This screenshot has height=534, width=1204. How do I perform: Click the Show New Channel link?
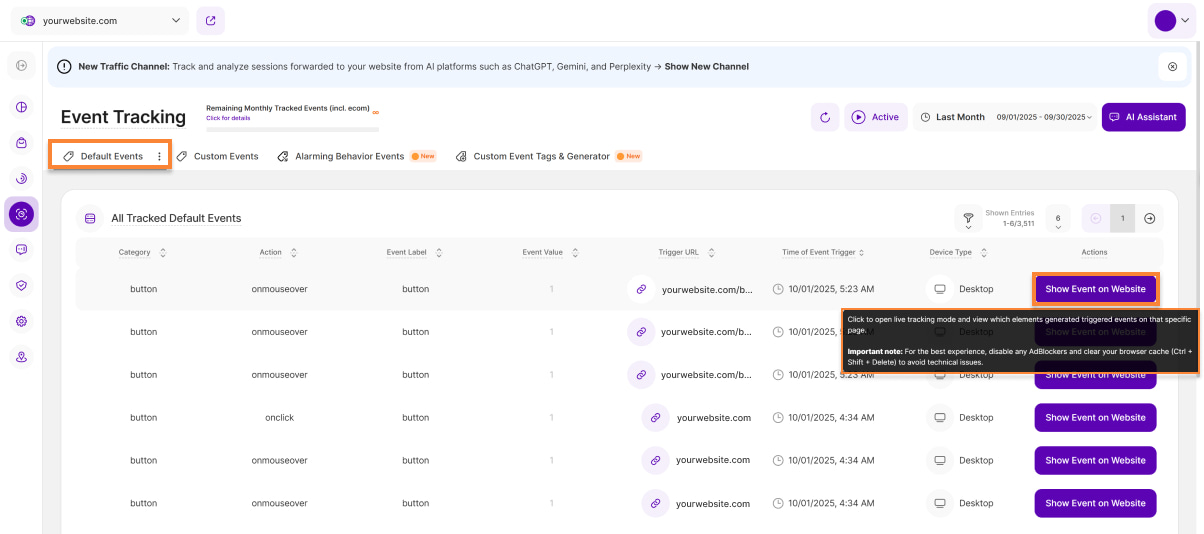(706, 67)
